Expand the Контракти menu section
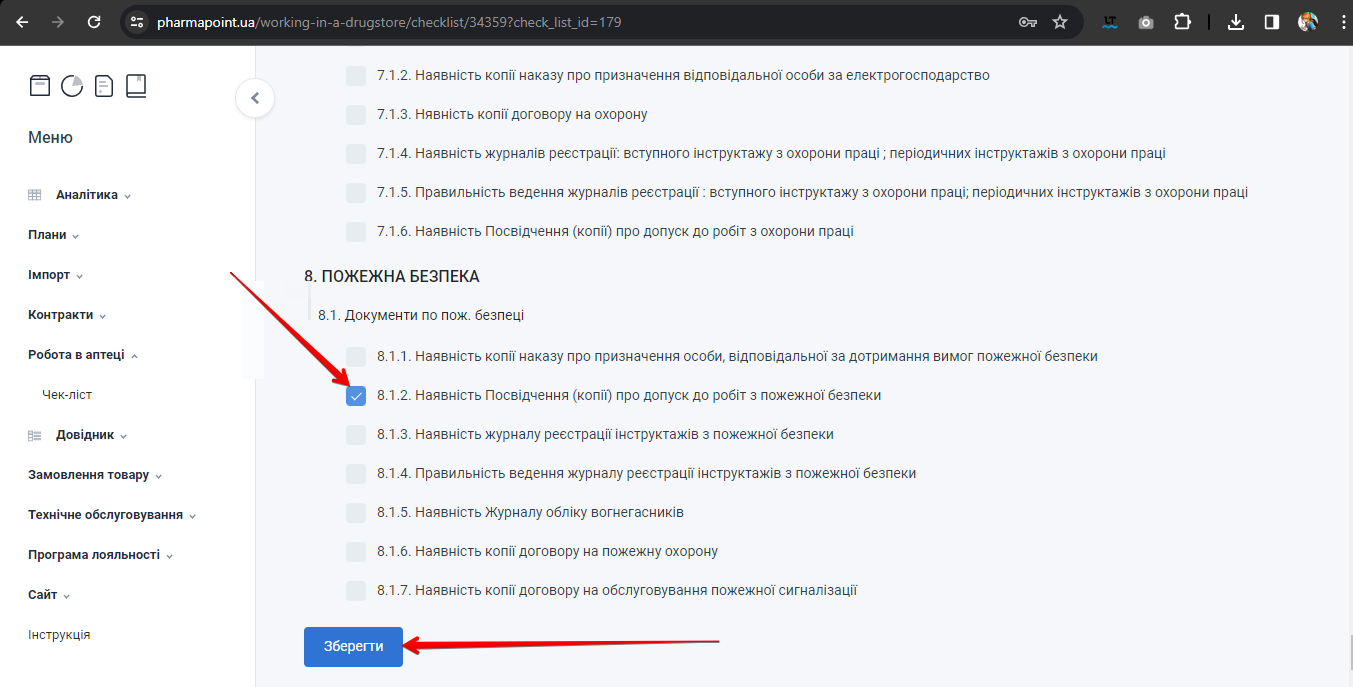Screen dimensions: 1353x687 click(61, 315)
